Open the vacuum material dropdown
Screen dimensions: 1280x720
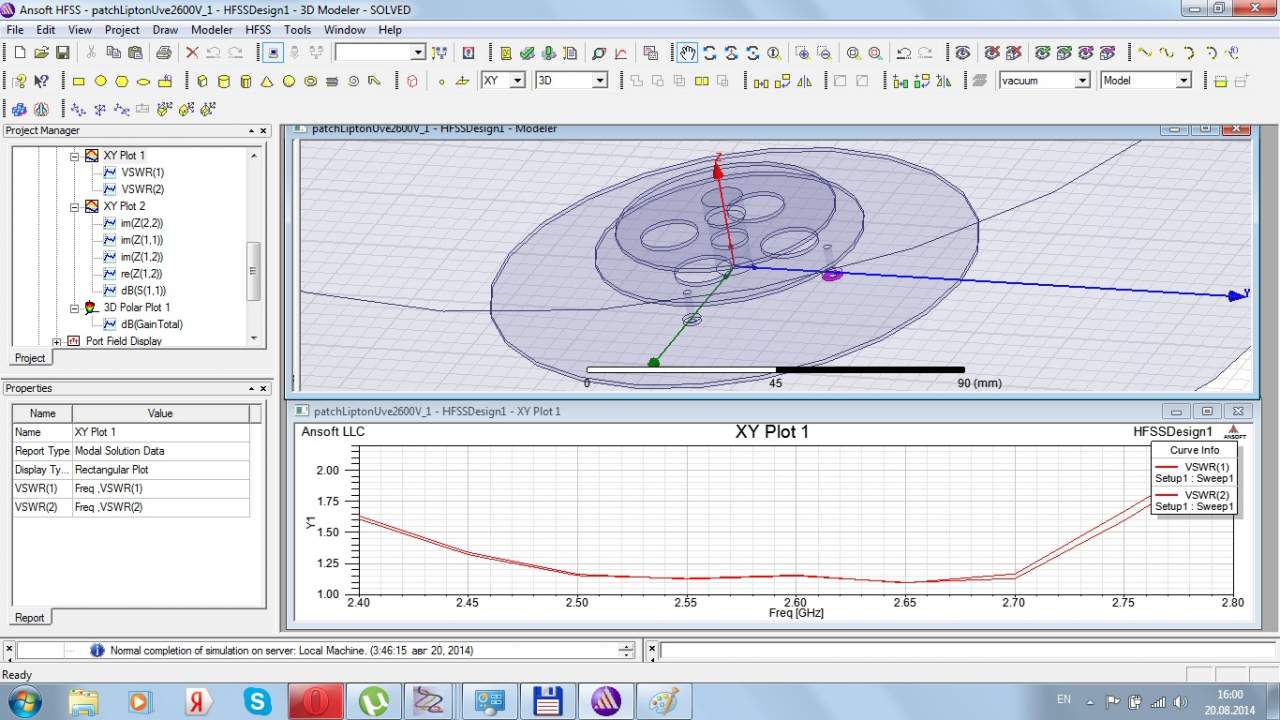(x=1081, y=81)
